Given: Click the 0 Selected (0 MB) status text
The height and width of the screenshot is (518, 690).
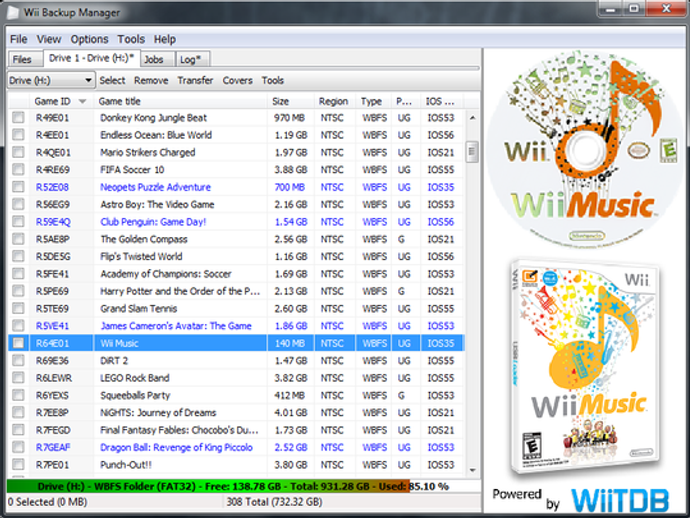Looking at the screenshot, I should [x=47, y=502].
